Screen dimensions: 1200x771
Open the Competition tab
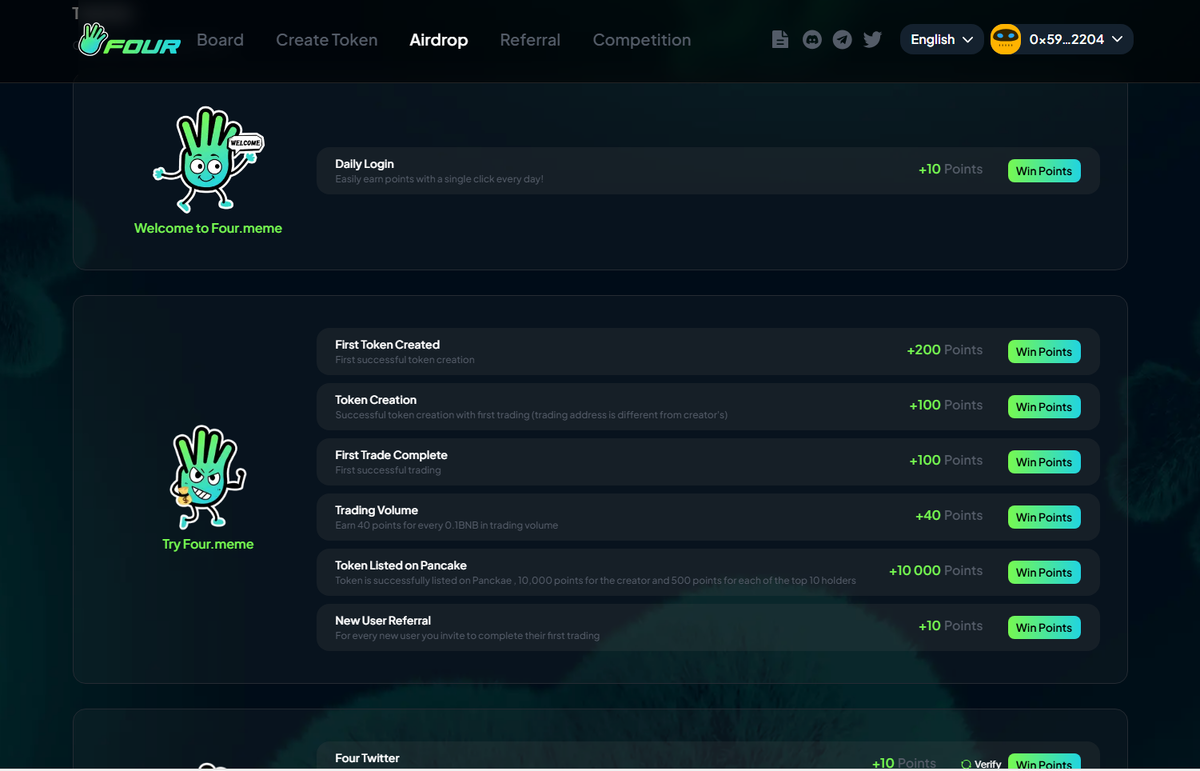pos(642,40)
